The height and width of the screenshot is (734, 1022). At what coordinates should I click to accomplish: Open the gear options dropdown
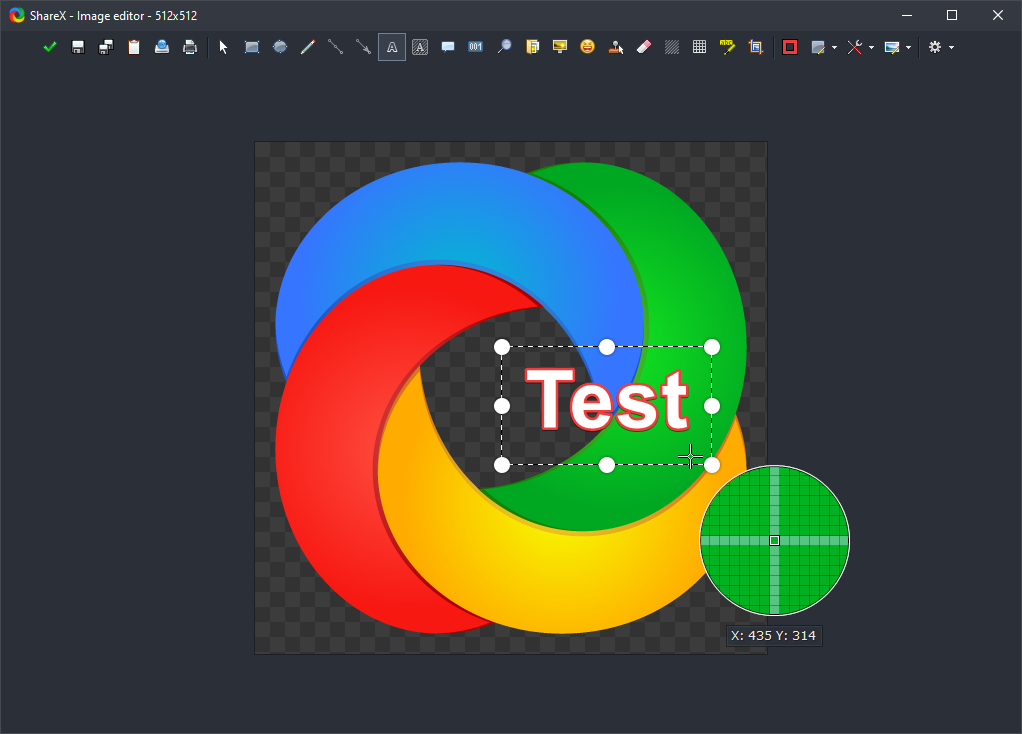[x=940, y=47]
